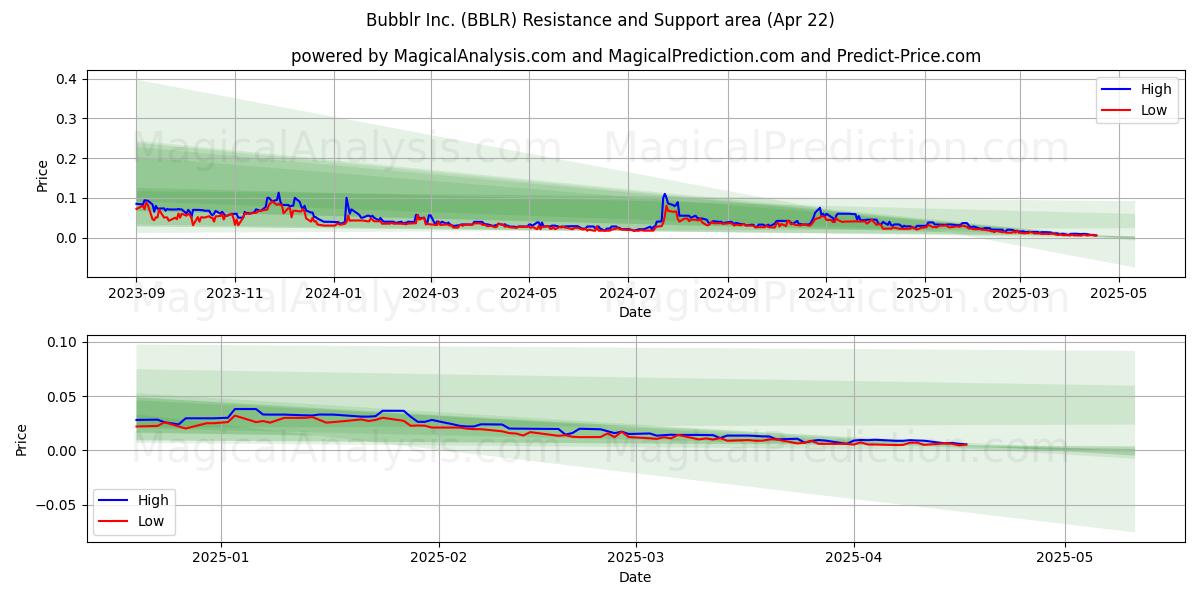Click 'High' in the top chart legend

point(1156,89)
